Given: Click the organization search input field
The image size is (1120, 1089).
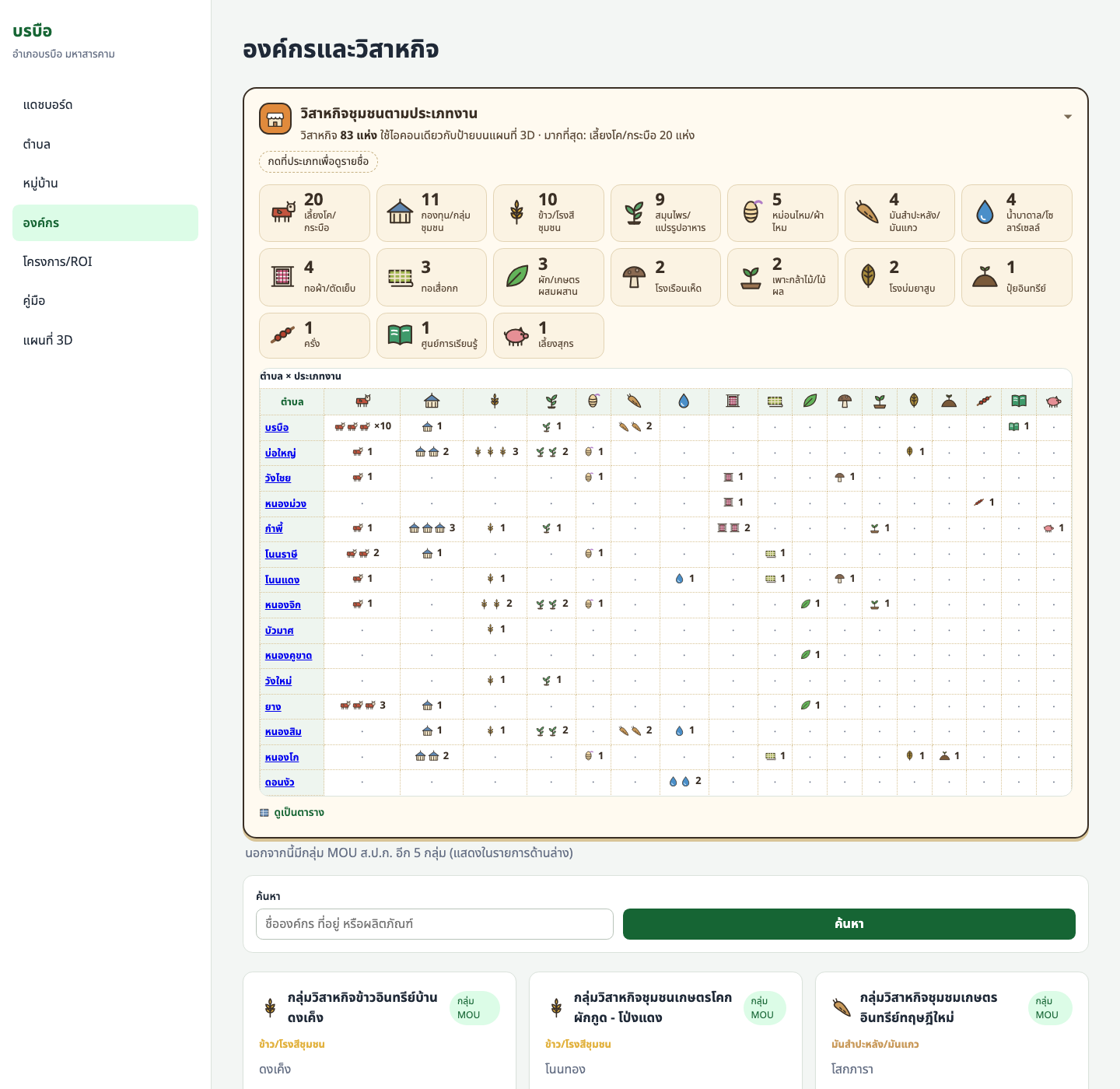Looking at the screenshot, I should [x=435, y=924].
